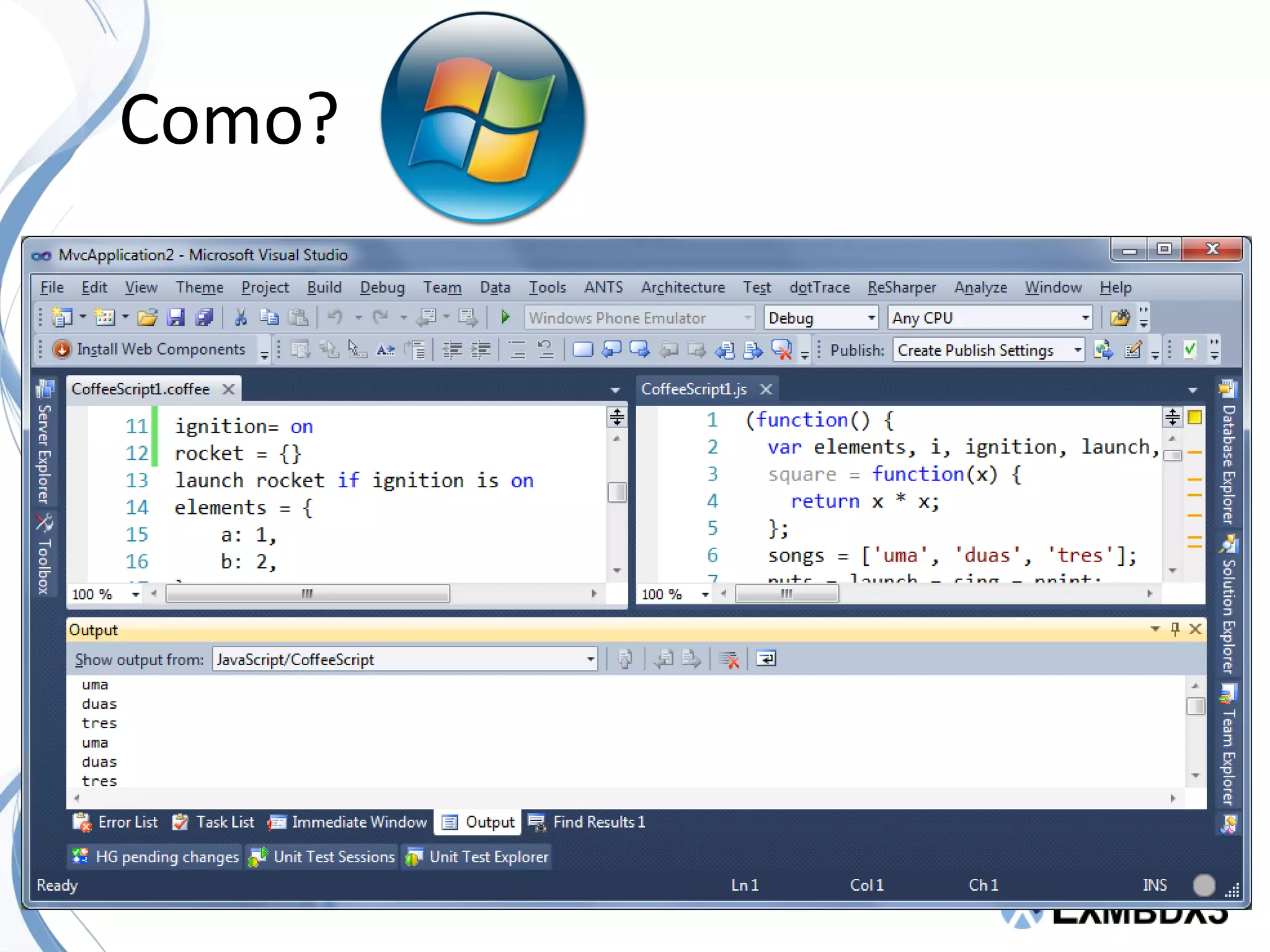Open the ReSharper menu
This screenshot has height=952, width=1270.
tap(902, 288)
